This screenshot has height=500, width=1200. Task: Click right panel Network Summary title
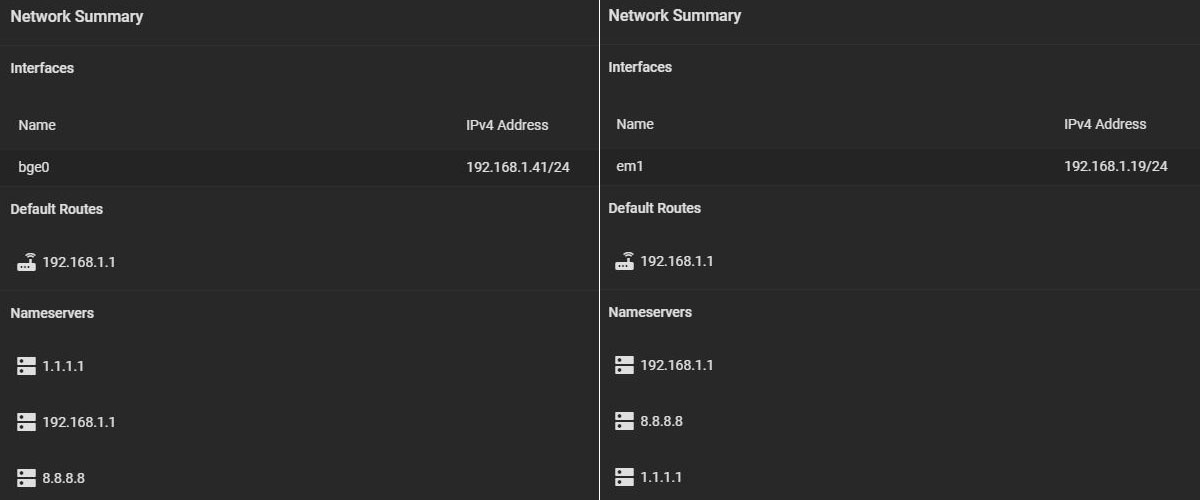coord(675,15)
